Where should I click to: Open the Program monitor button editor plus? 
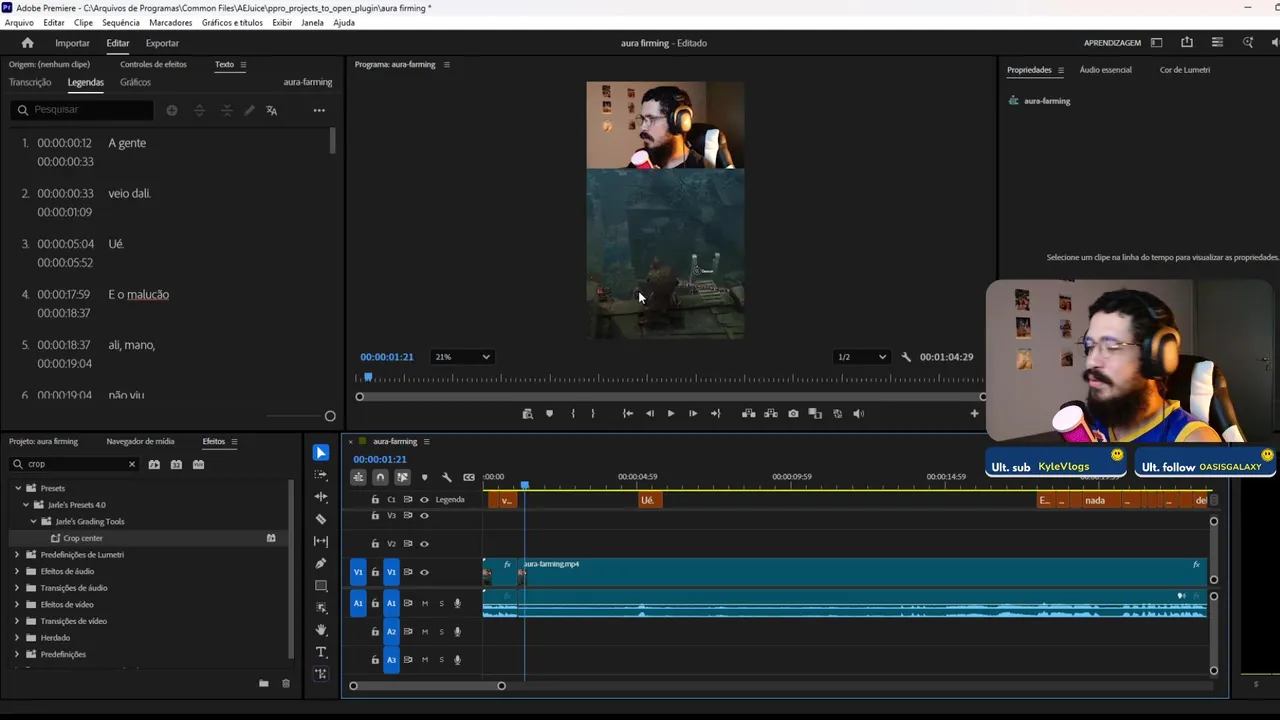974,413
